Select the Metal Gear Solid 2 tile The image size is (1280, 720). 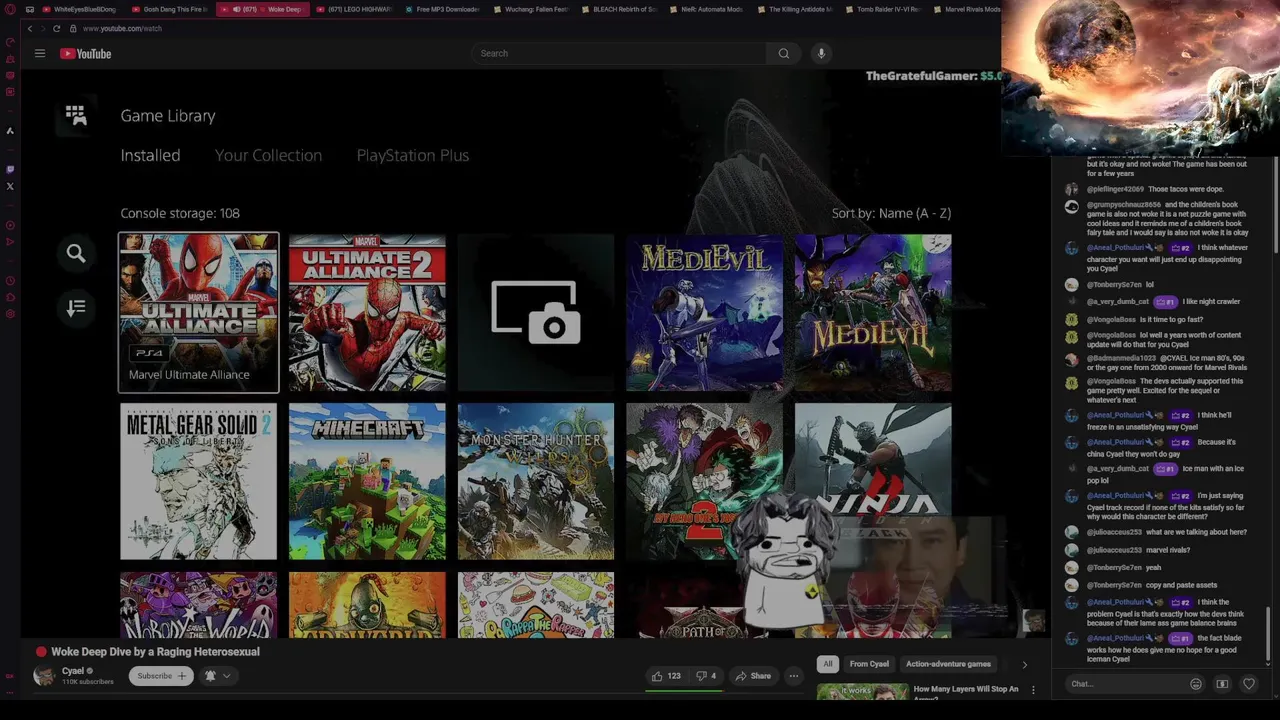[x=199, y=482]
